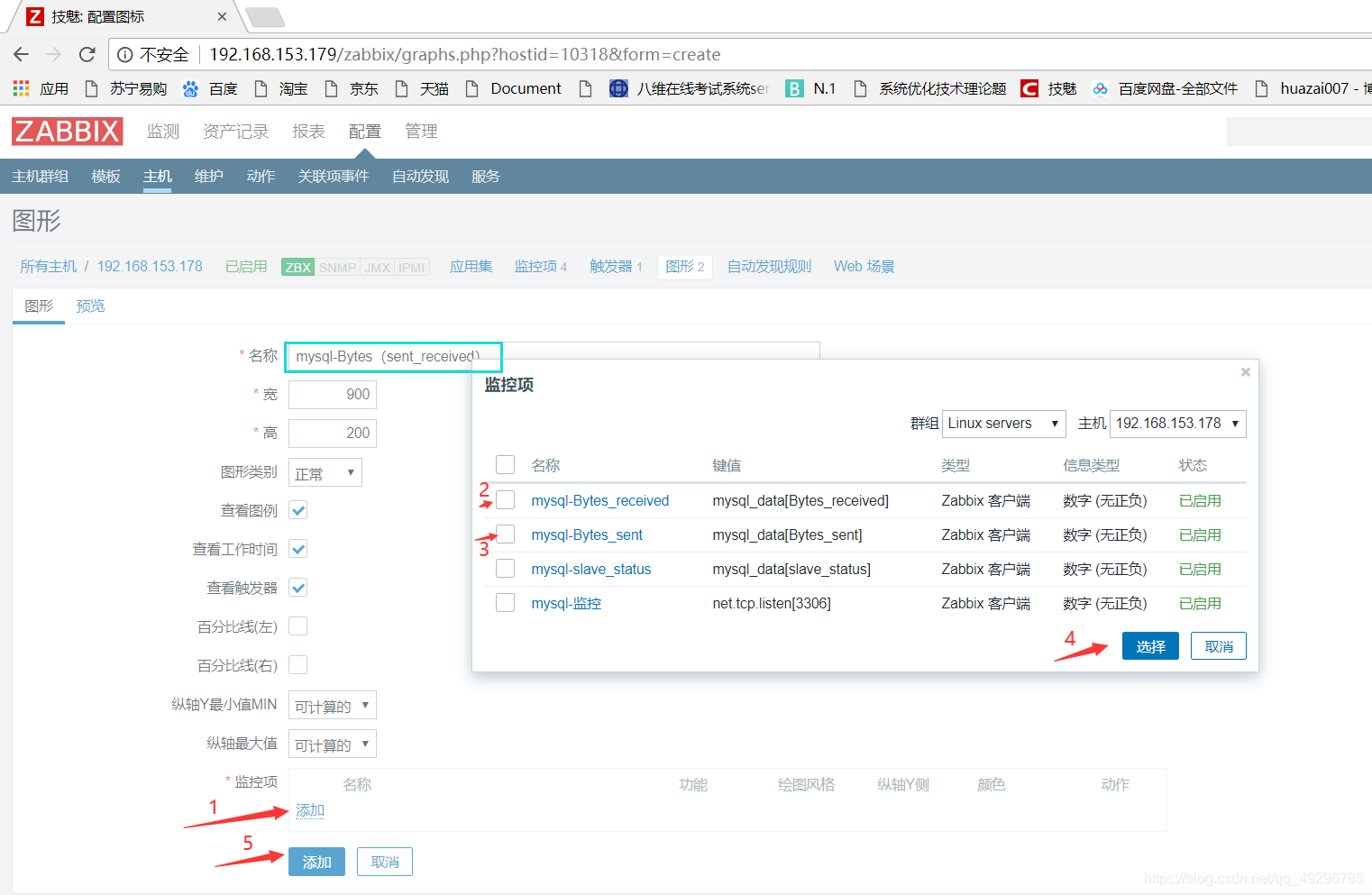Open the 监测 top menu

[x=163, y=132]
